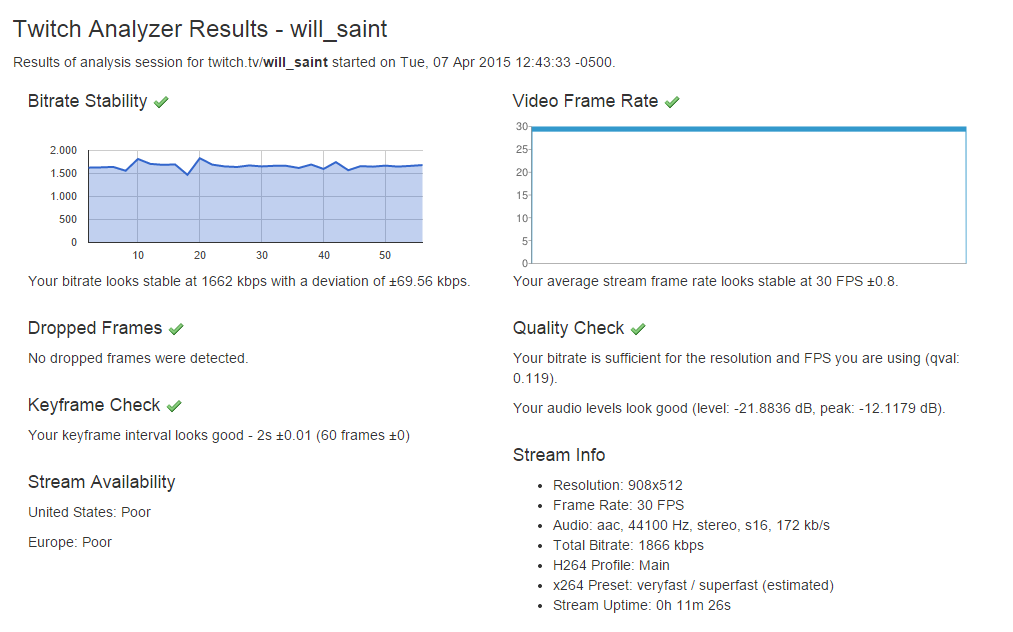
Task: Click the Europe: Poor availability text
Action: tap(70, 542)
